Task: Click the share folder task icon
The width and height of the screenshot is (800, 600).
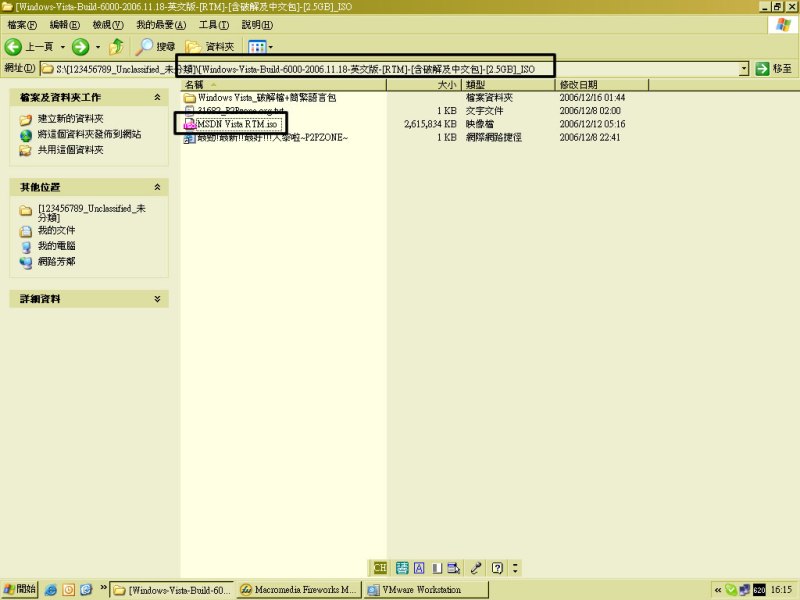Action: coord(26,151)
